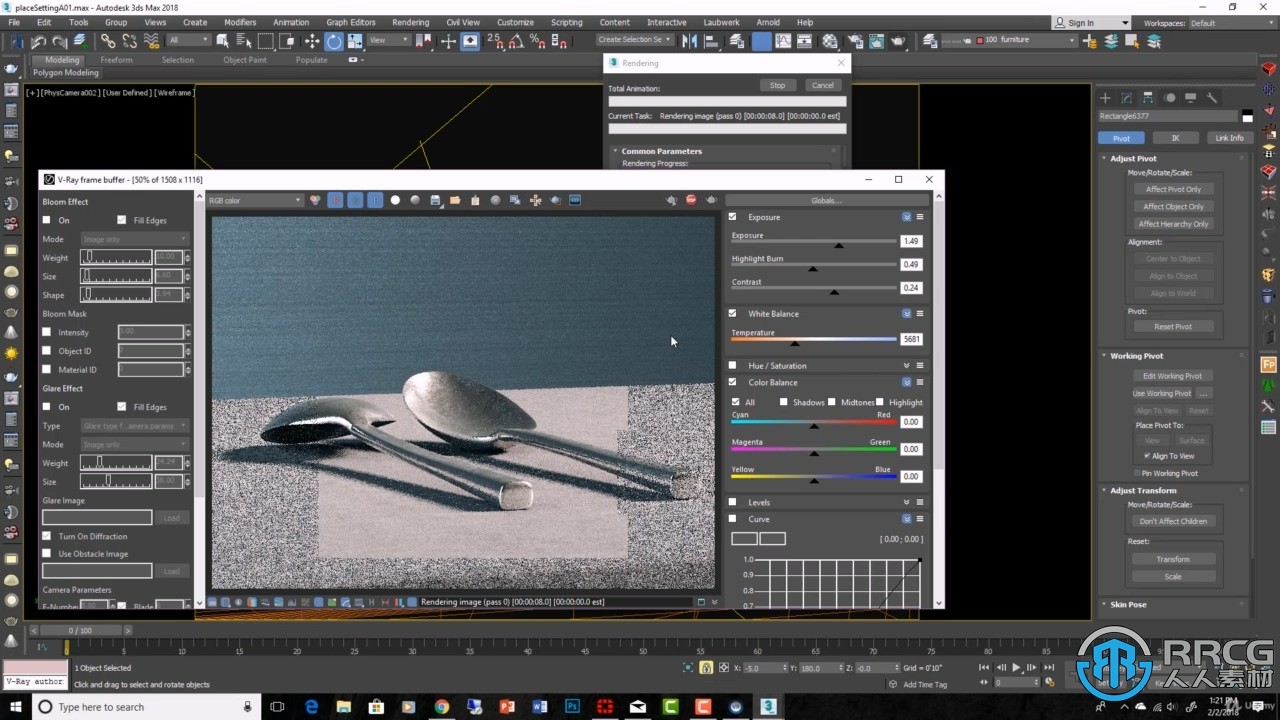Activate the Select and Rotate tool

tap(334, 41)
